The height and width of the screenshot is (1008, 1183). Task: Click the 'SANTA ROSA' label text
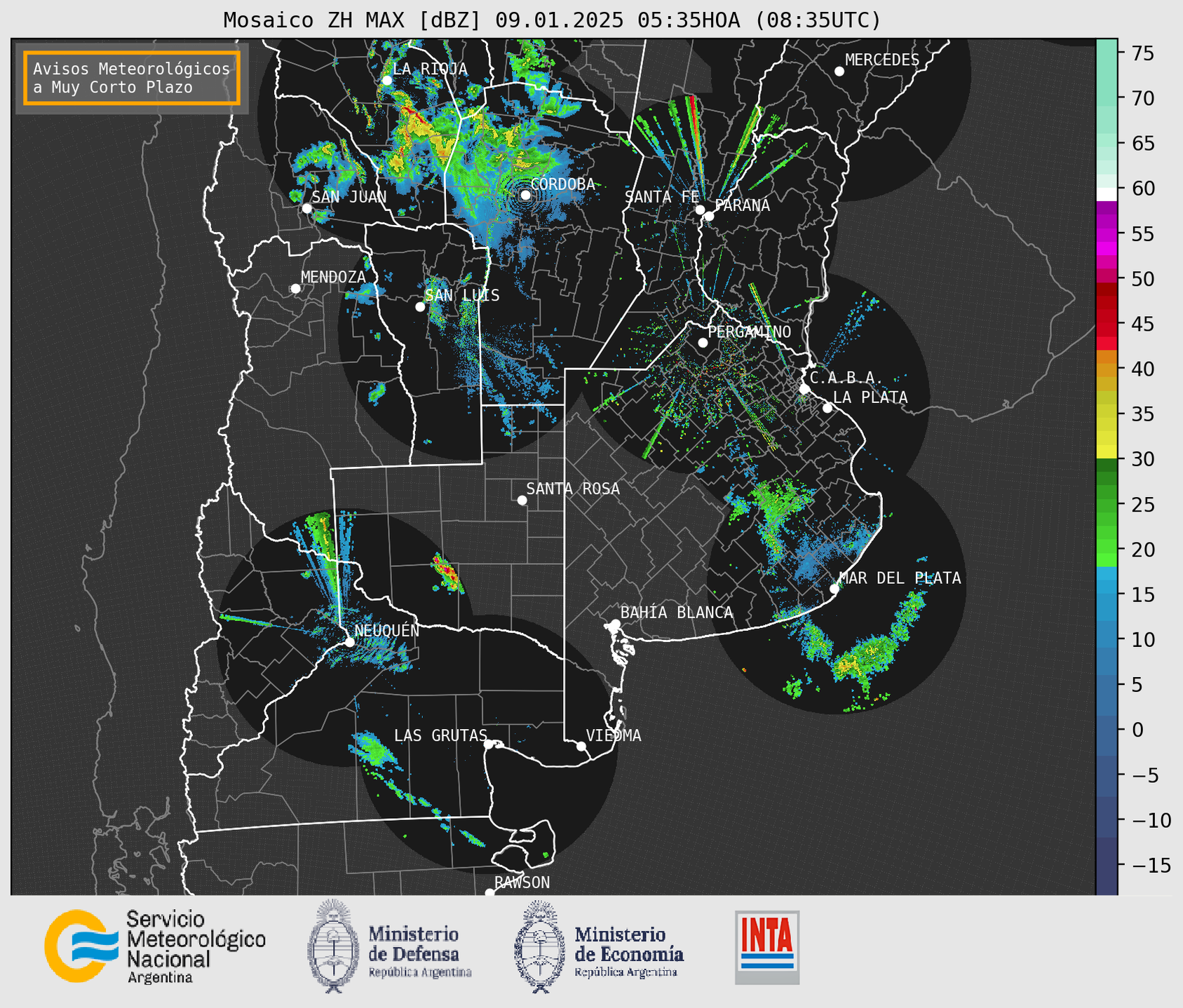coord(573,489)
